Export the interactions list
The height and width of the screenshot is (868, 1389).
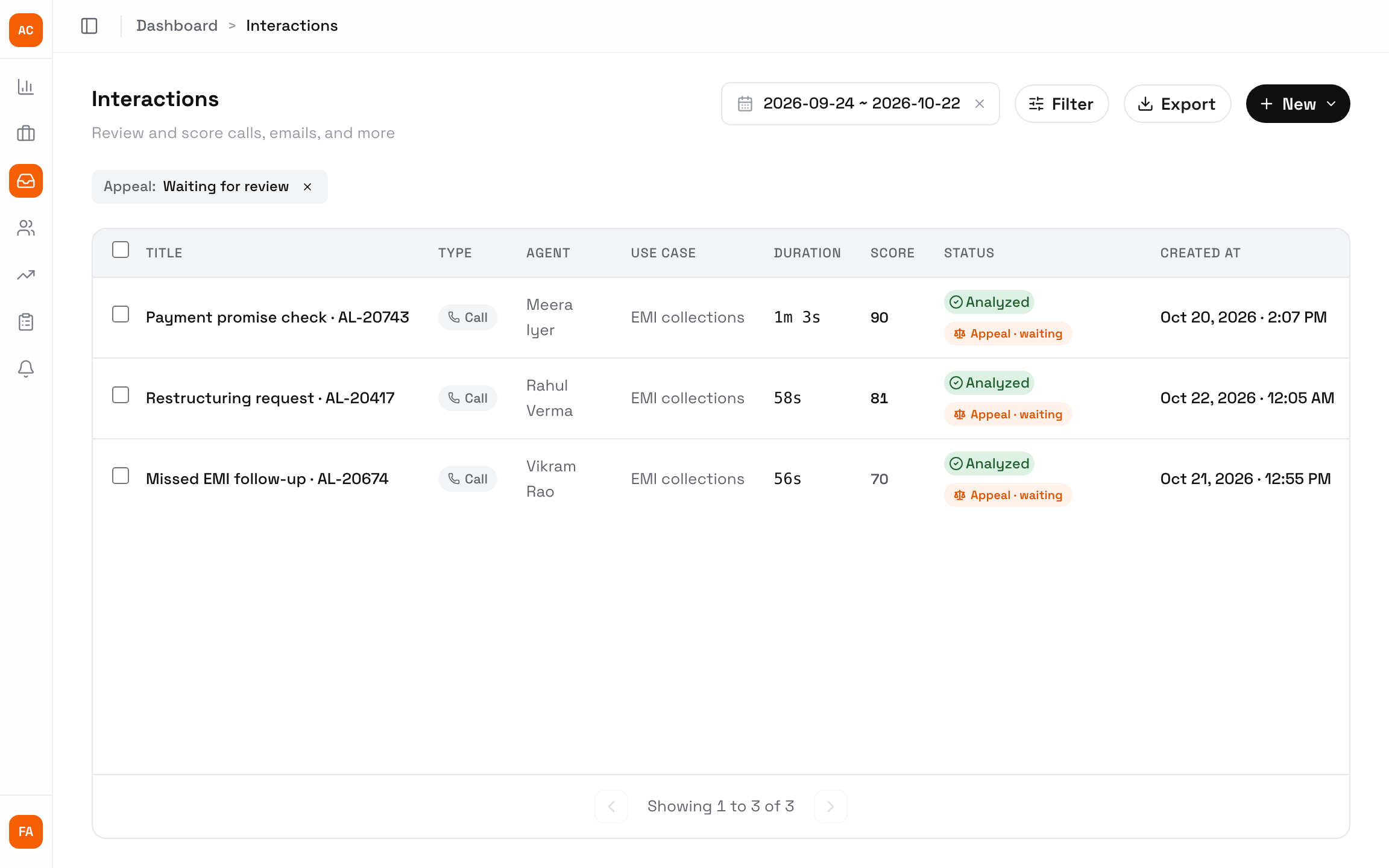click(x=1177, y=104)
